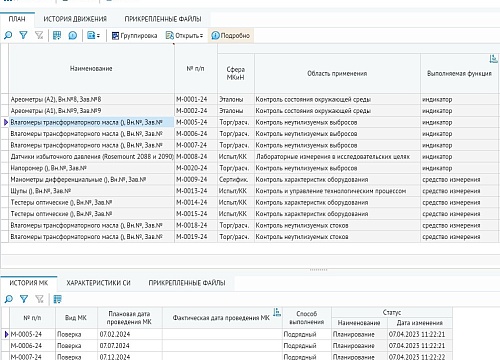Click sort icon above Выполняемая функция column
Image resolution: width=500 pixels, height=360 pixels.
[493, 59]
